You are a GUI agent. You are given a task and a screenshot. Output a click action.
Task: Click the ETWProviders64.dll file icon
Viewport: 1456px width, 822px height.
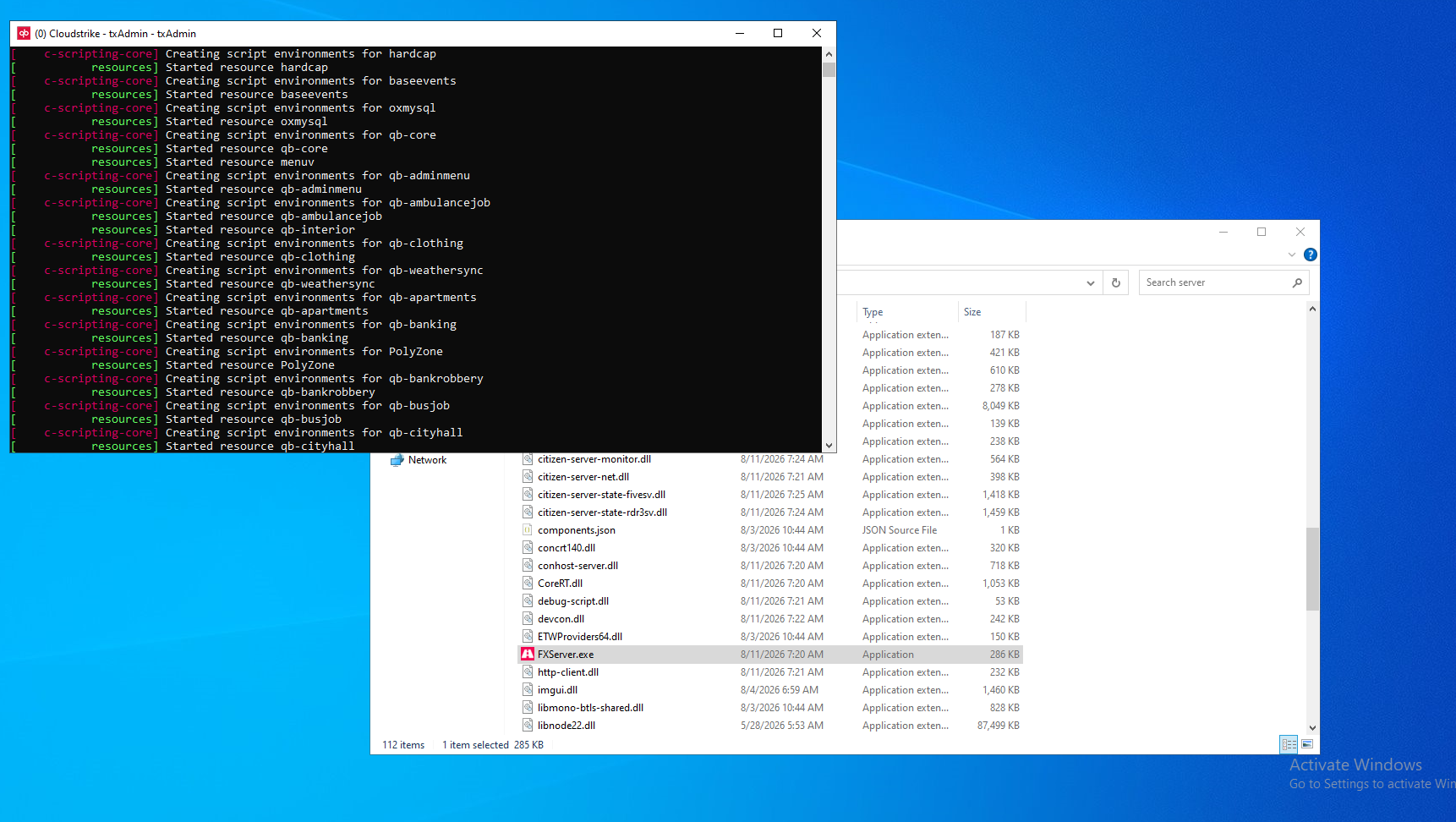pos(528,637)
